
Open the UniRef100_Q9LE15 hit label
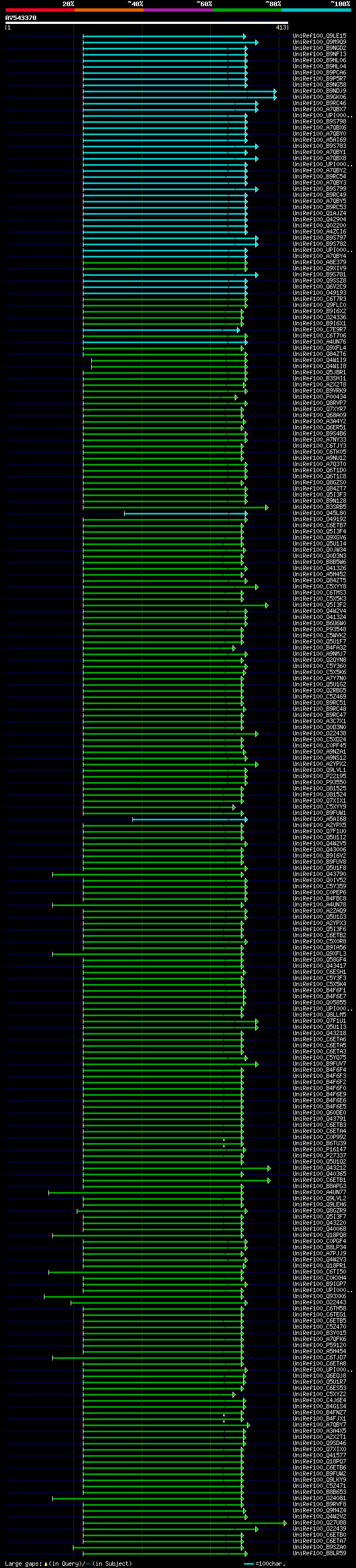(319, 37)
